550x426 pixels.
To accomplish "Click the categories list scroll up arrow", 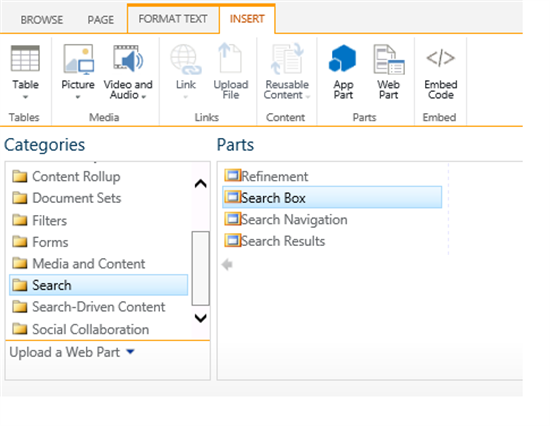I will [x=201, y=184].
